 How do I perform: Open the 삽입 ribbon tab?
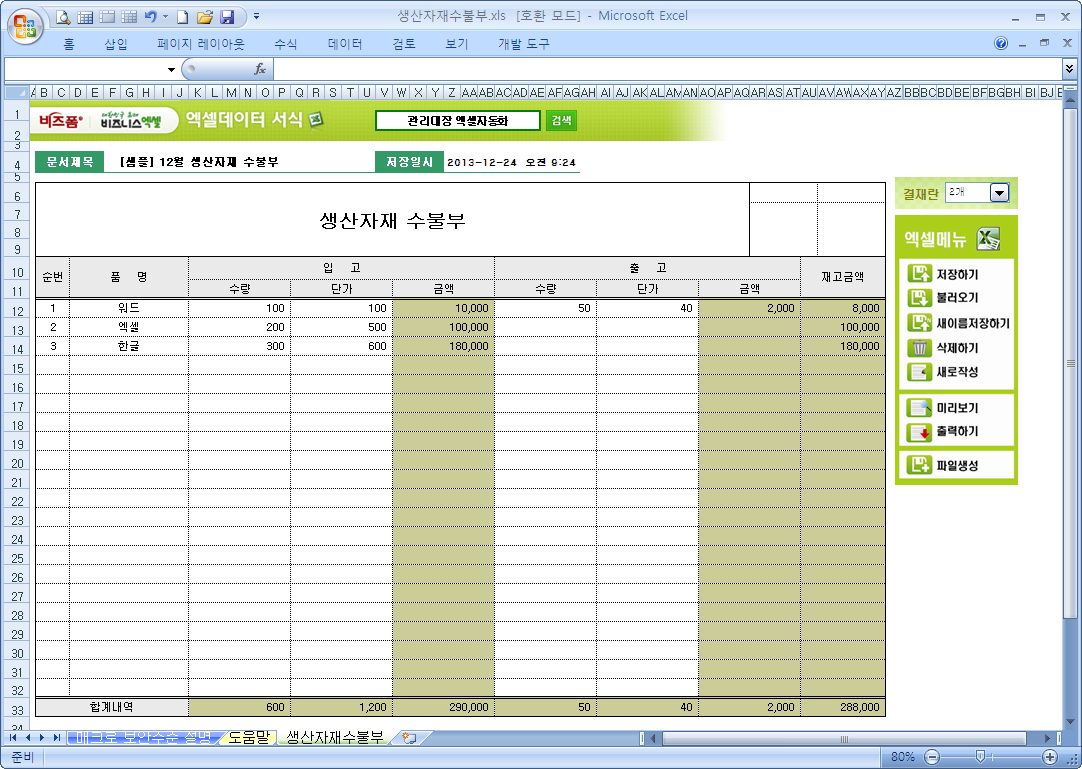[116, 44]
